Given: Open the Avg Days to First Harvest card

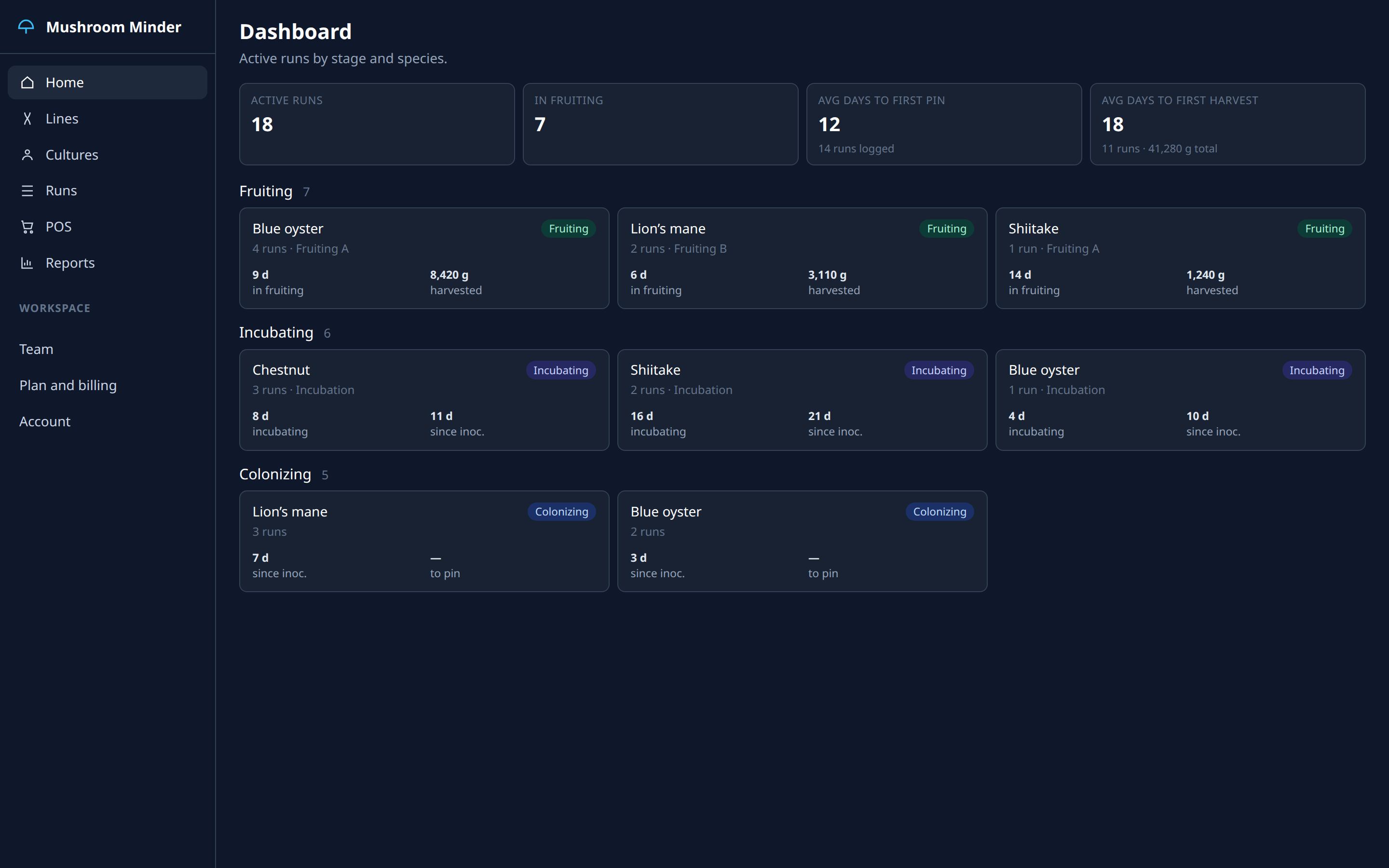Looking at the screenshot, I should [1227, 124].
